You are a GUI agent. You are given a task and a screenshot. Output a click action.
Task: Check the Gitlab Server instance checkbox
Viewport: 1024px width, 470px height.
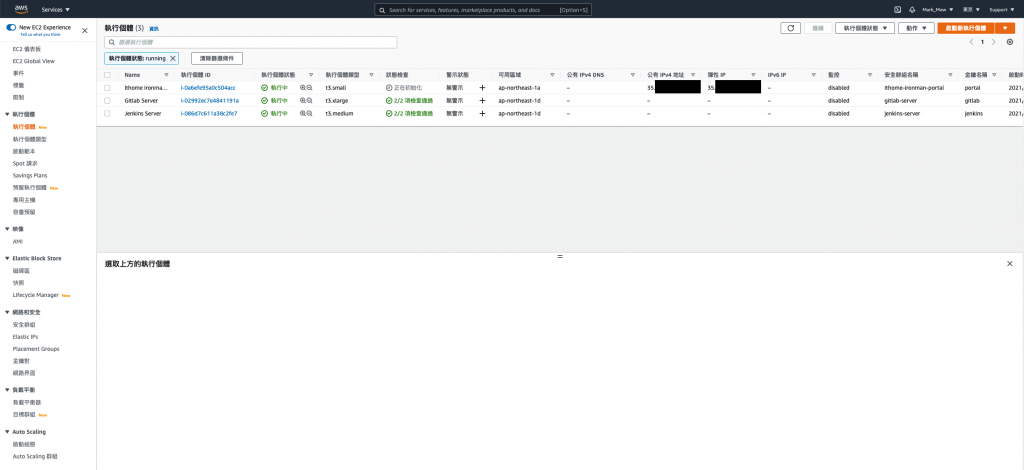coord(107,101)
